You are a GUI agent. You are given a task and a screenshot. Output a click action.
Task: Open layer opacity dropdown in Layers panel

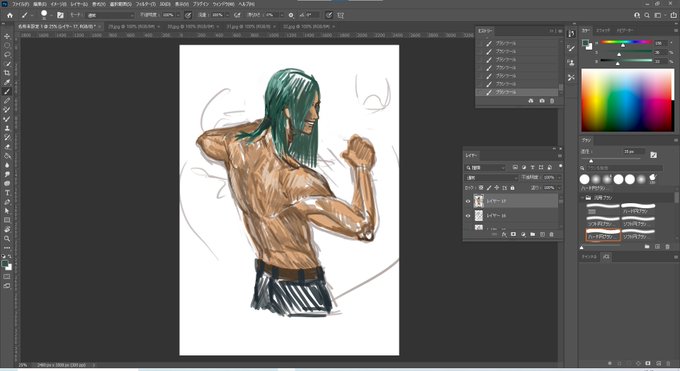[x=559, y=178]
